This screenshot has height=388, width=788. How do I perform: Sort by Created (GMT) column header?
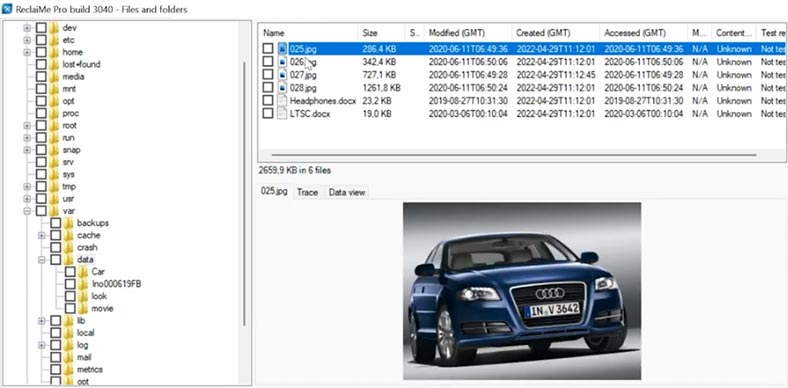[555, 33]
